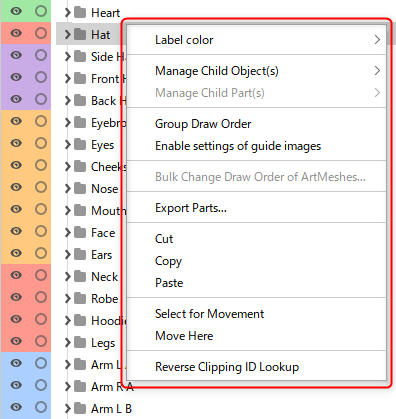
Task: Select the Neck part in the tree
Action: 104,277
